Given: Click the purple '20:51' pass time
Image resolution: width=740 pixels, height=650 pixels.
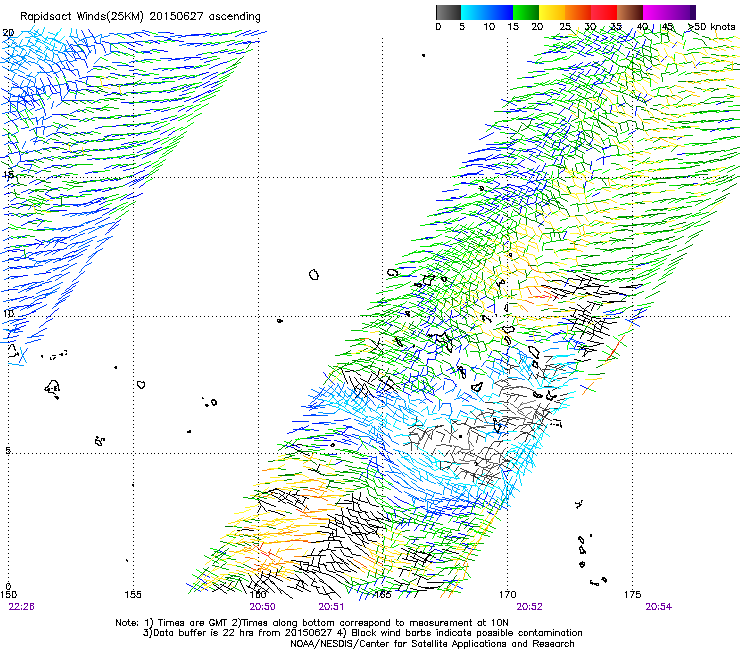Looking at the screenshot, I should (x=331, y=607).
